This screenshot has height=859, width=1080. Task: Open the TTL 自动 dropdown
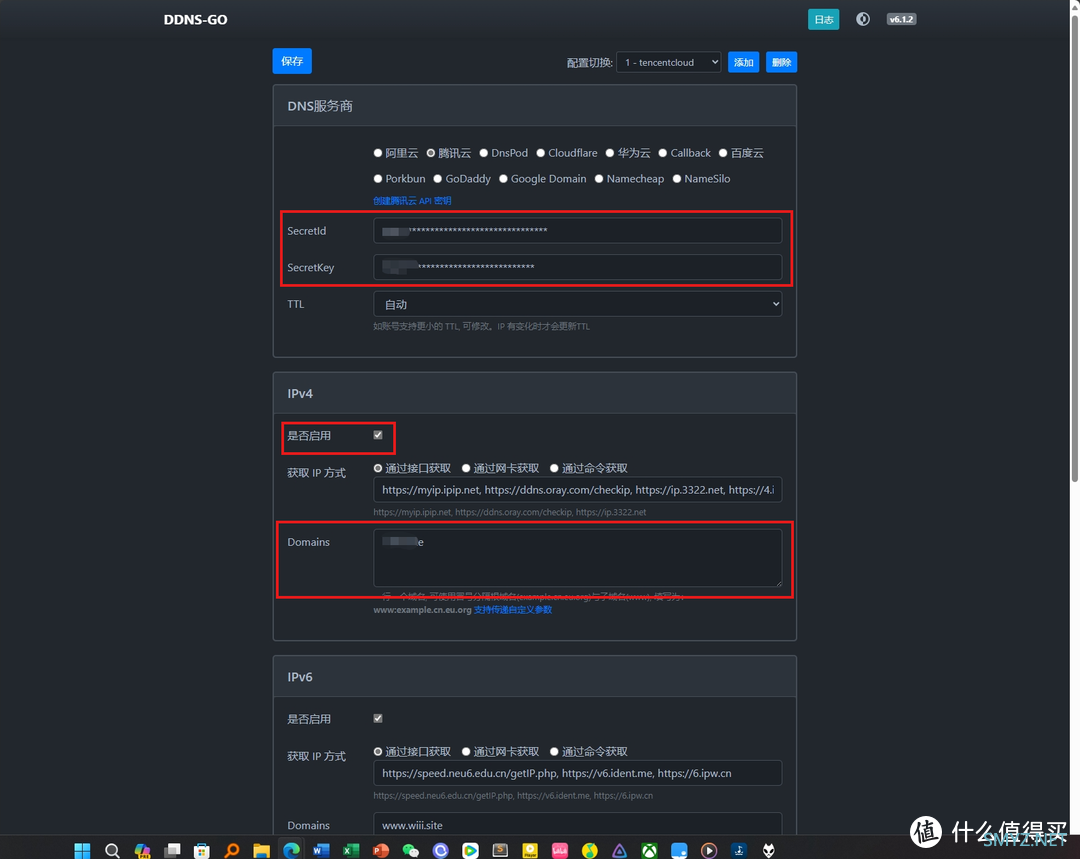click(x=577, y=304)
